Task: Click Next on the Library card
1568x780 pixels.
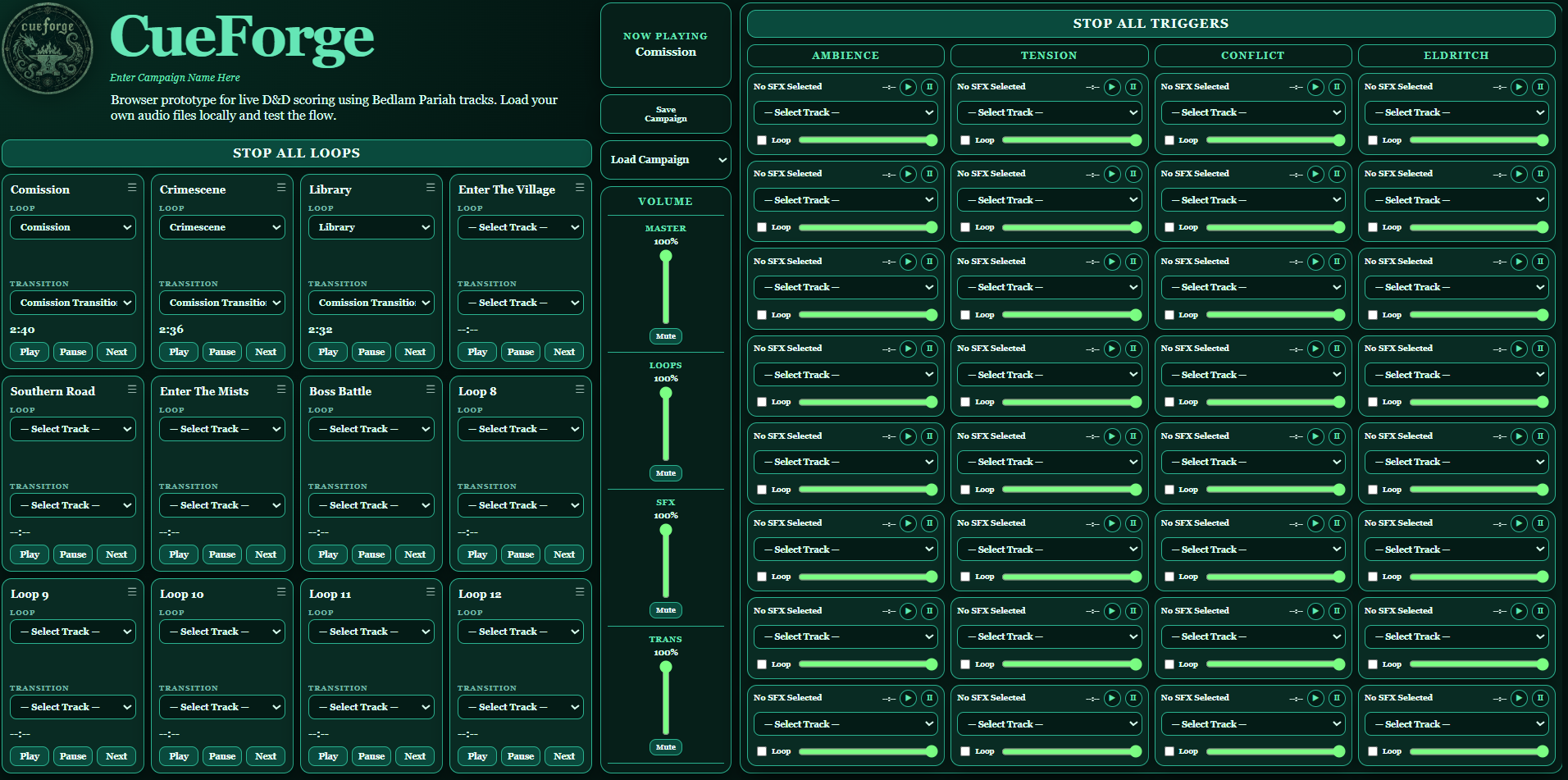Action: click(x=415, y=352)
